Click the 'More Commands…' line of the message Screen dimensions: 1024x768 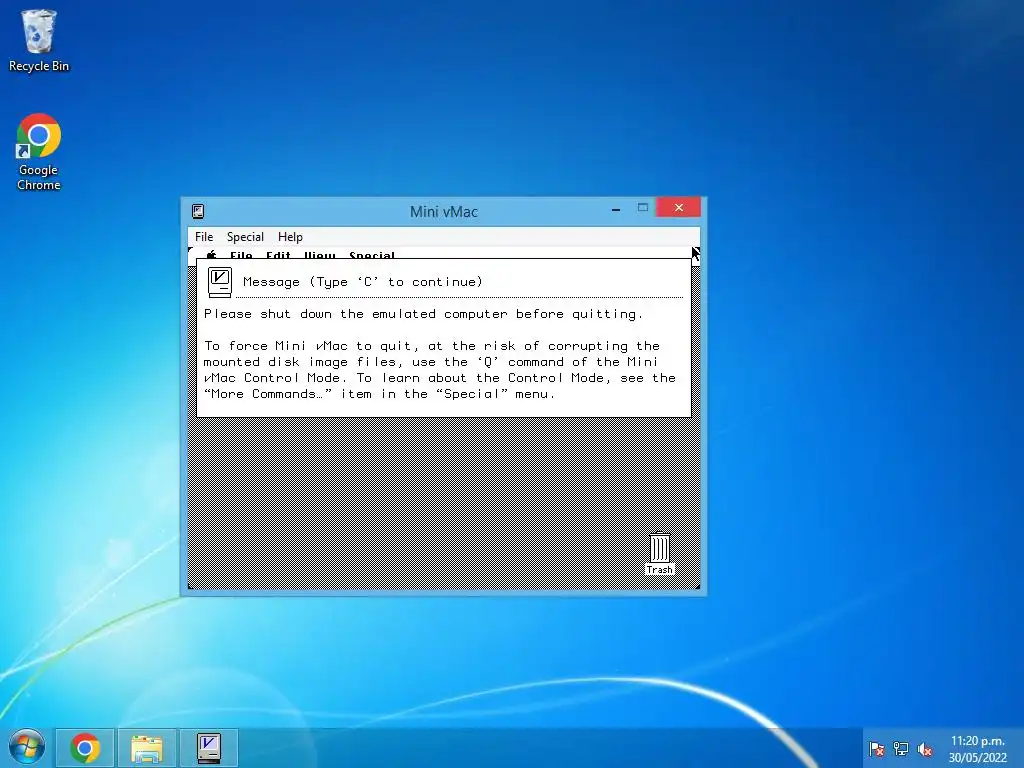(379, 394)
